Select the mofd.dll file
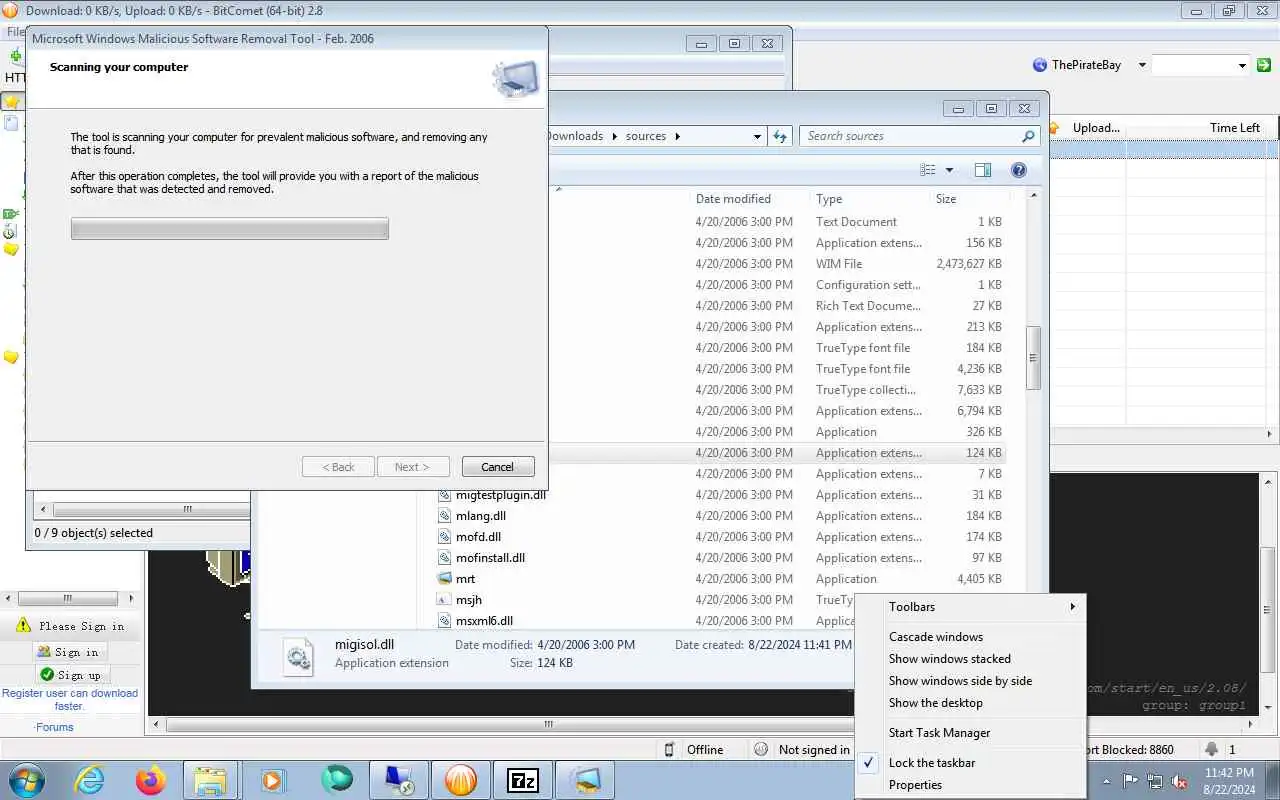Screen dimensions: 1280x800 coord(478,537)
